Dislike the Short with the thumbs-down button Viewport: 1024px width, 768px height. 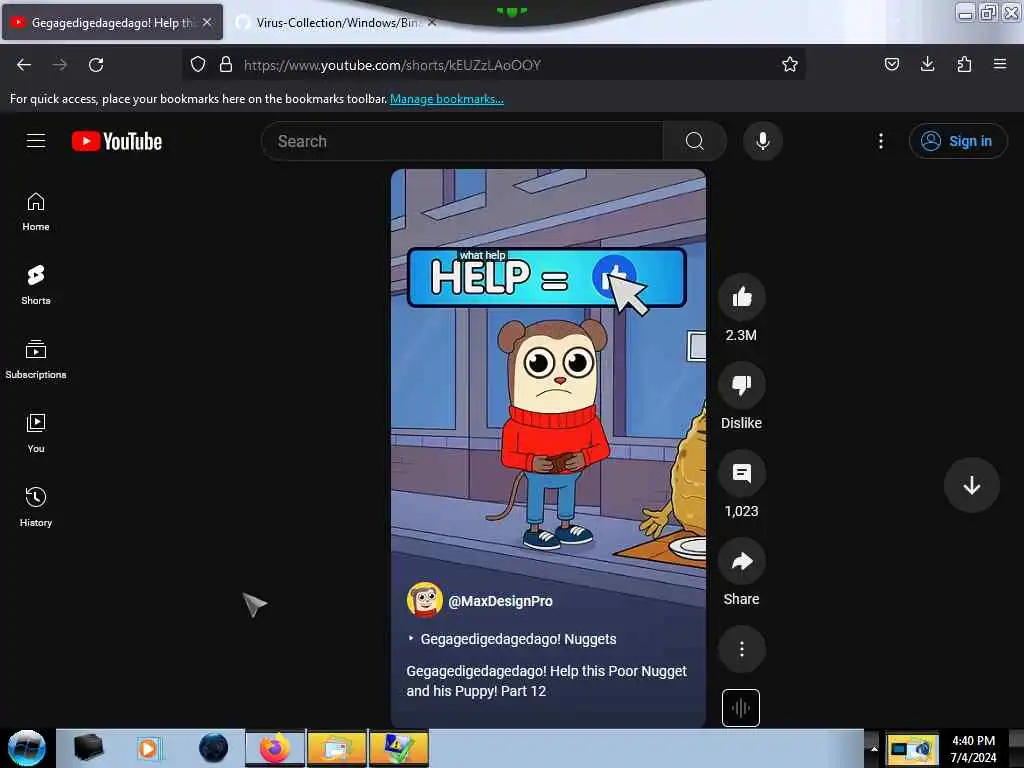pos(741,385)
